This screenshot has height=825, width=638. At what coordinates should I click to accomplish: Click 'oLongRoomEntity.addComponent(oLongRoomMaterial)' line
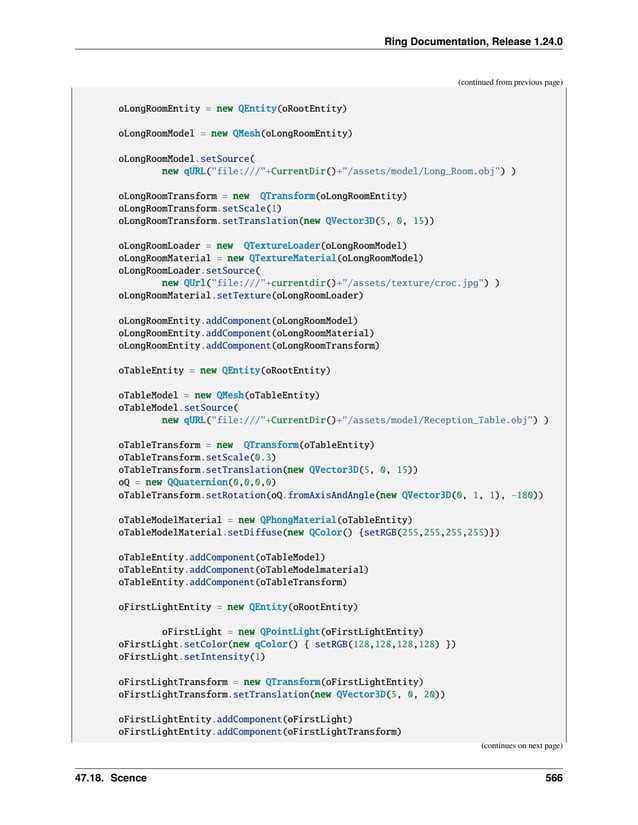[246, 333]
